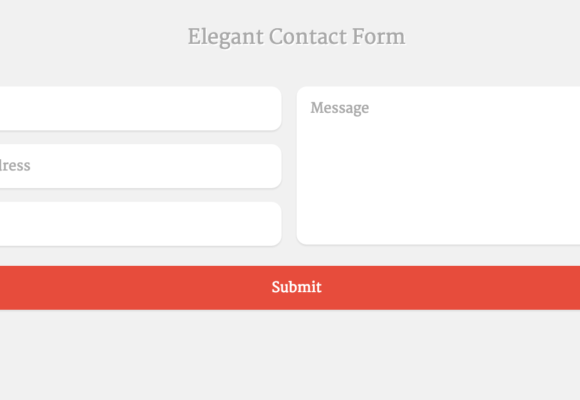Click the word Submit on the button
This screenshot has width=580, height=400.
[296, 287]
